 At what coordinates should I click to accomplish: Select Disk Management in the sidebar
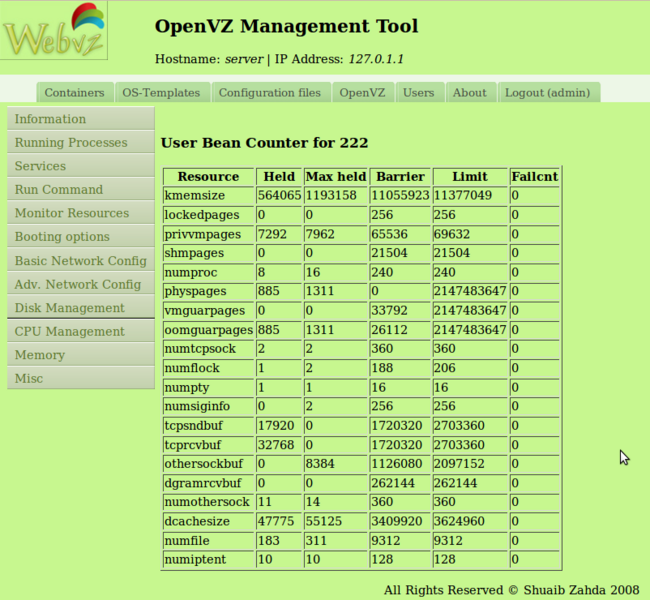click(x=81, y=308)
